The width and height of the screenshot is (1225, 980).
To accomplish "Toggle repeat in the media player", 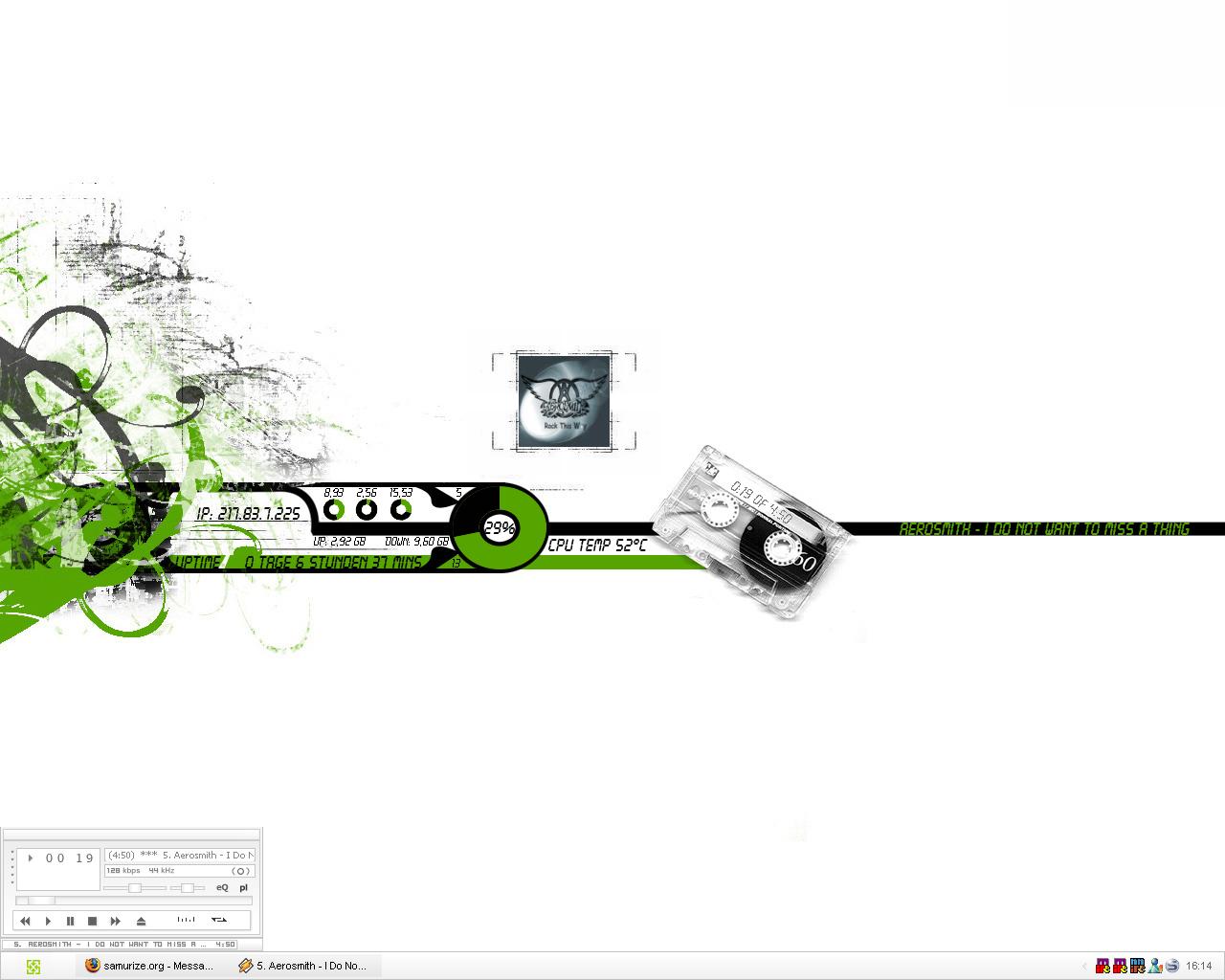I will [x=218, y=920].
